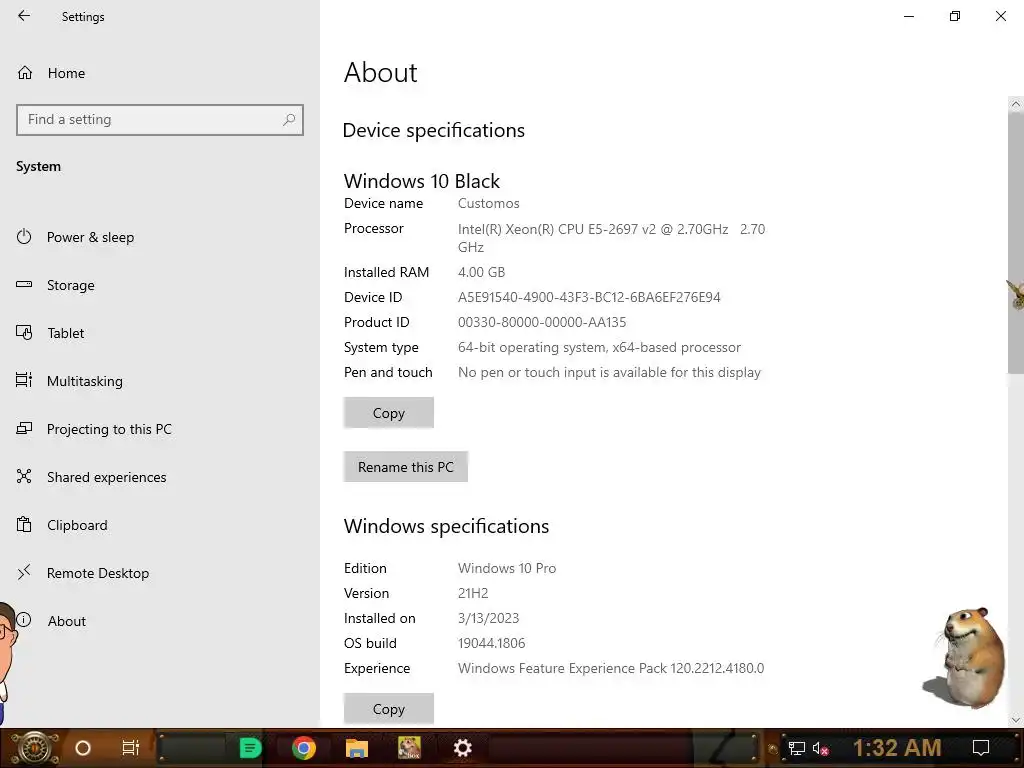Click Rename this PC button

(406, 467)
